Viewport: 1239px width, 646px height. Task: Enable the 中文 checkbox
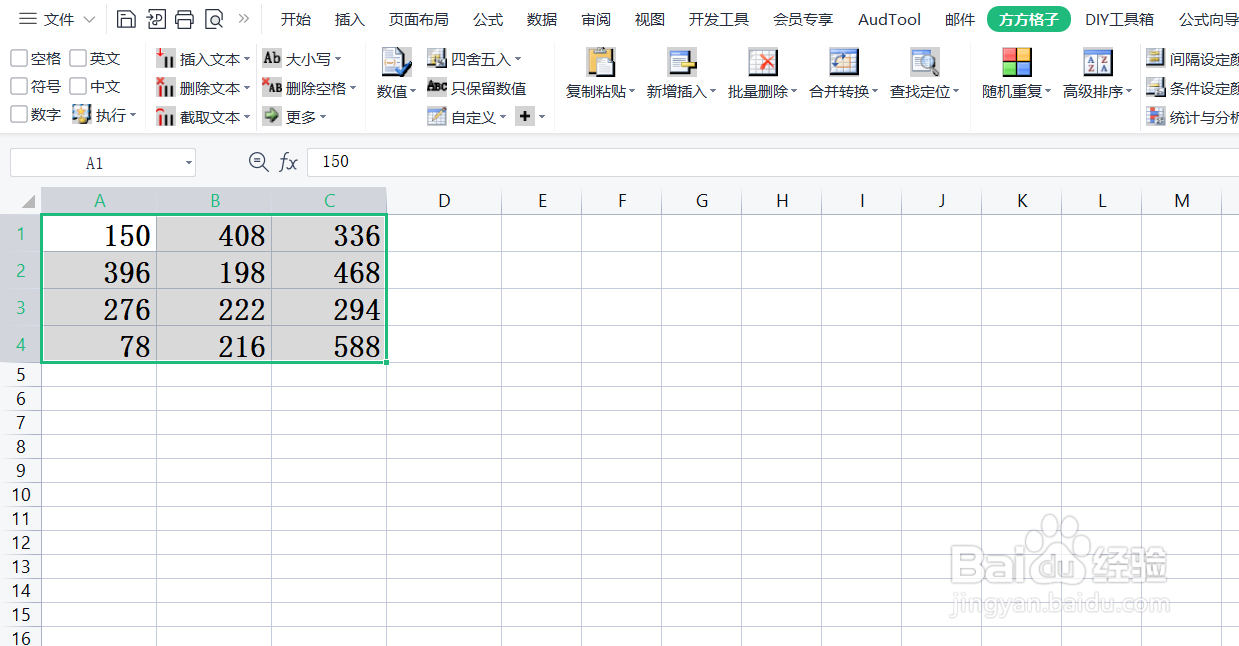pos(78,87)
